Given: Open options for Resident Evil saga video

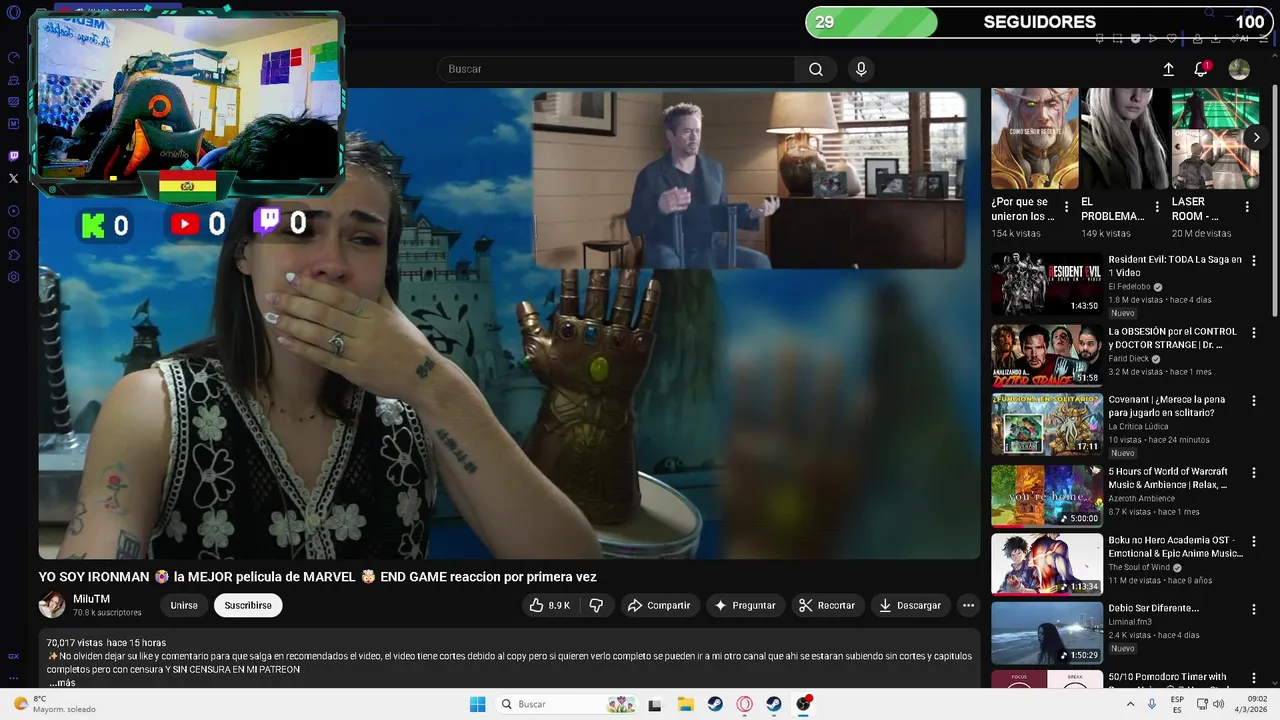Looking at the screenshot, I should click(1253, 261).
